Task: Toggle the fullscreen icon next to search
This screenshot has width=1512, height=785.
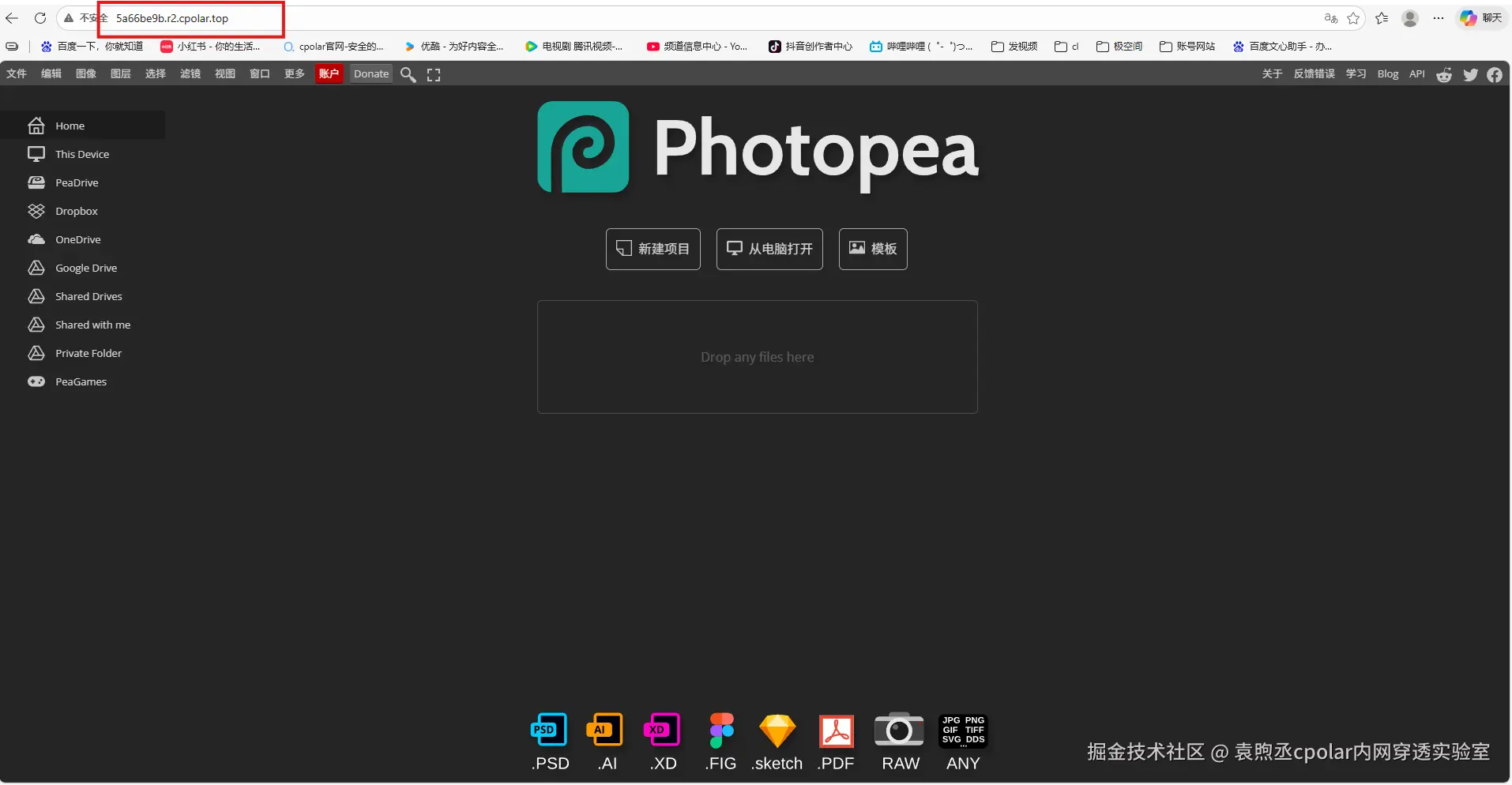Action: (x=433, y=73)
